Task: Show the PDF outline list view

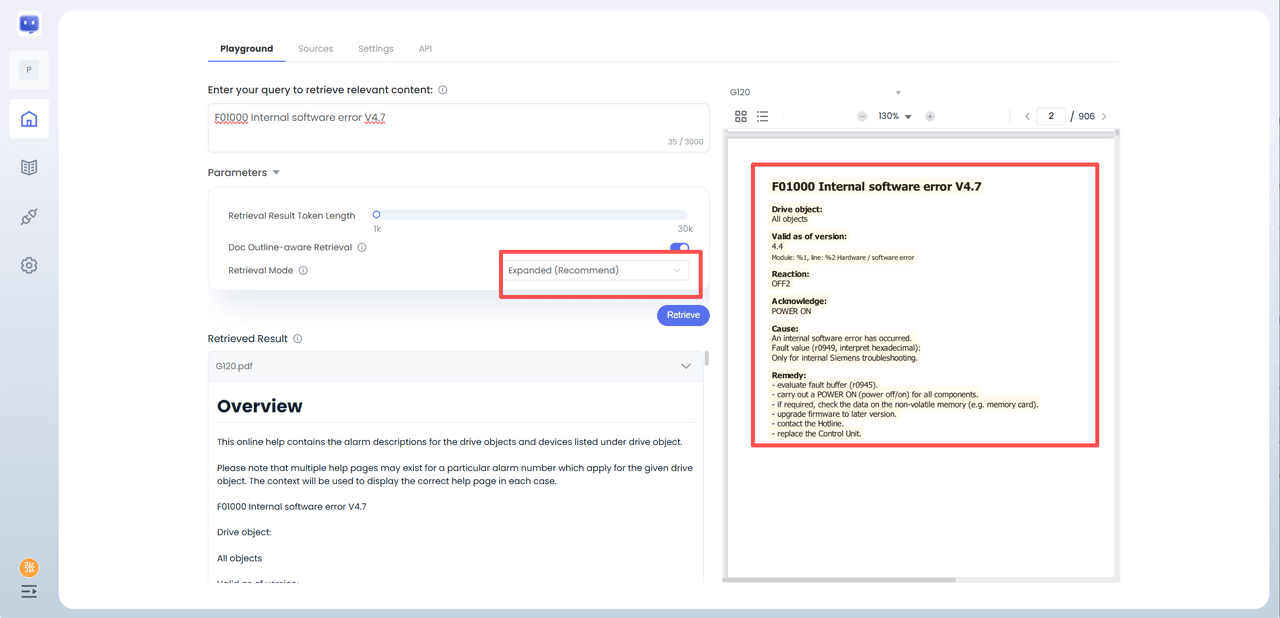Action: (x=762, y=117)
